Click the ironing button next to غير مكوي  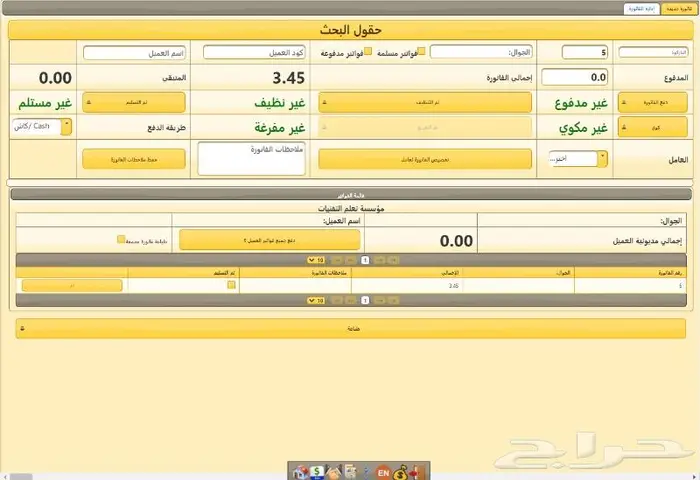(x=653, y=128)
